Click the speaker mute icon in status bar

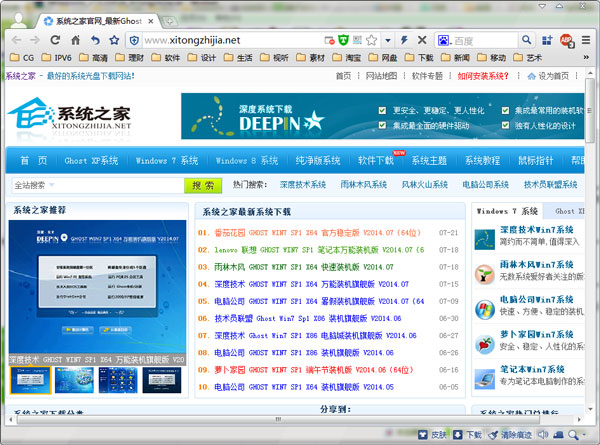coord(543,435)
